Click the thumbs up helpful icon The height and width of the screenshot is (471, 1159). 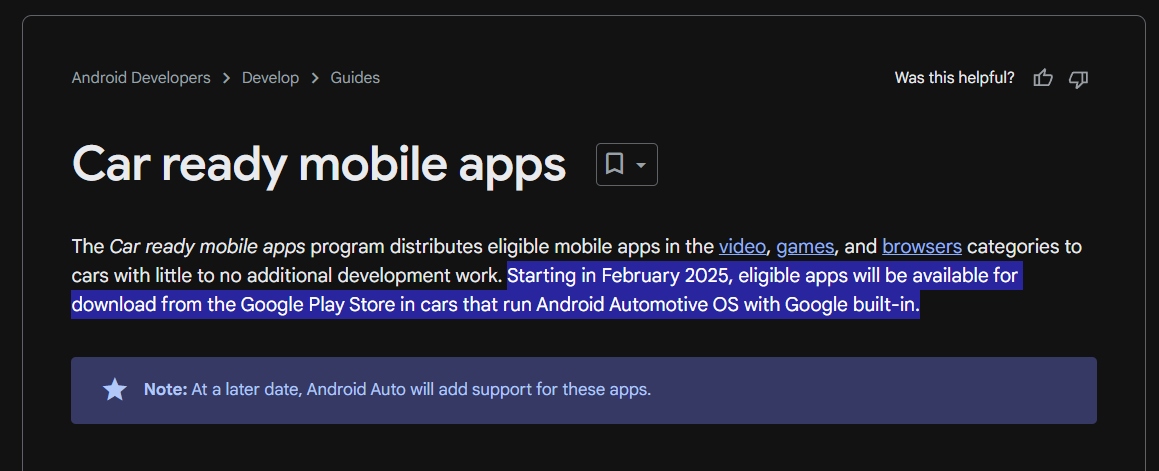click(x=1043, y=78)
